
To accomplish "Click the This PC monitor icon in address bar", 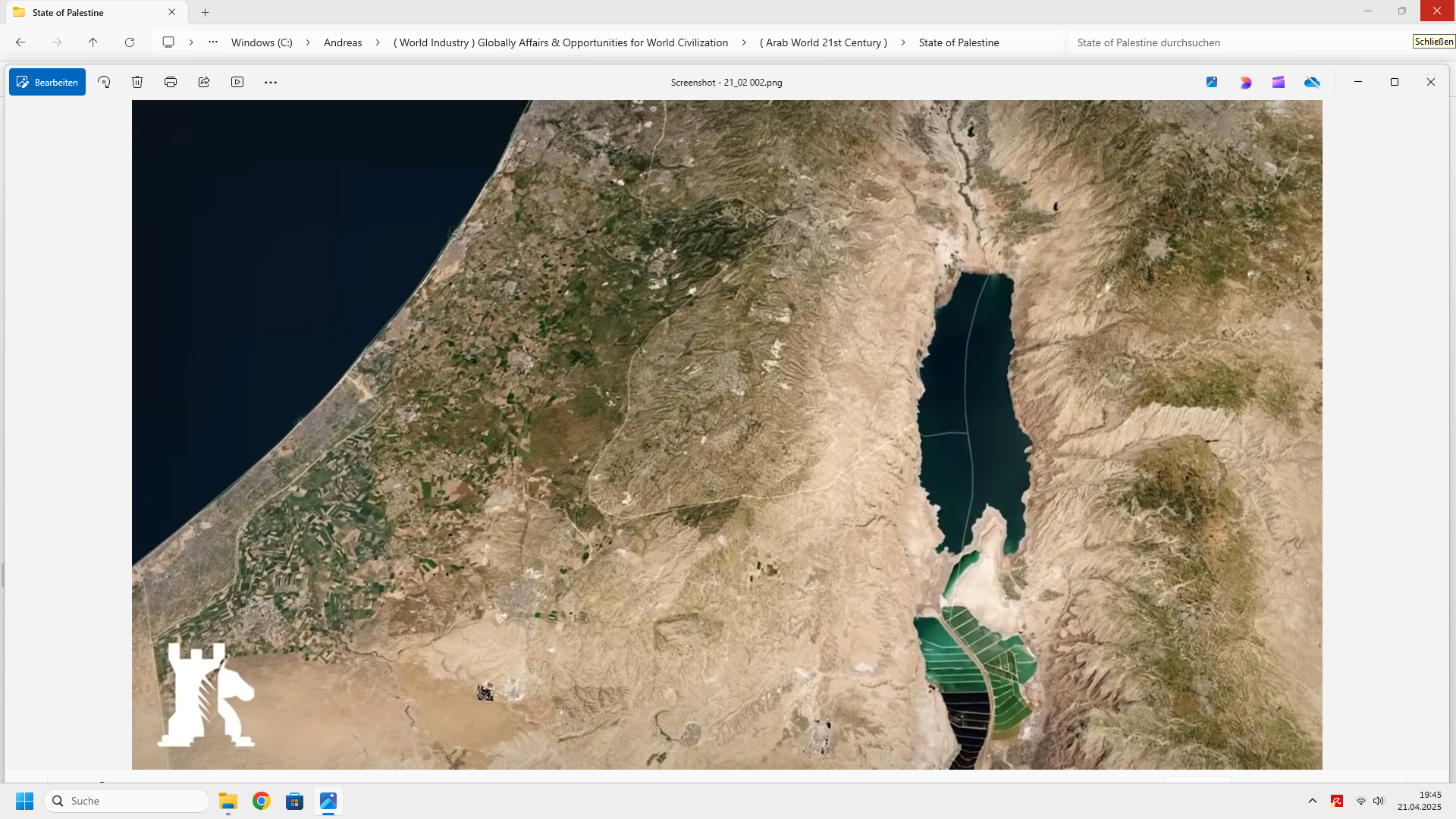I will point(168,42).
